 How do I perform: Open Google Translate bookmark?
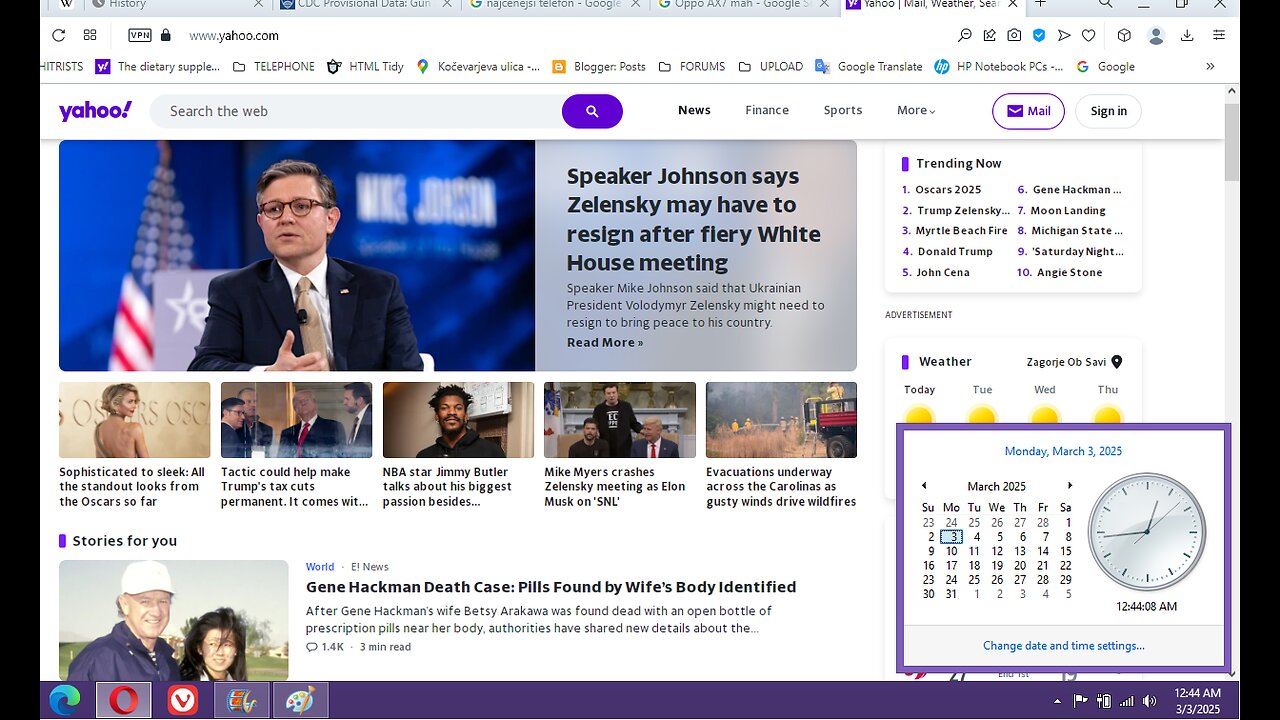868,67
